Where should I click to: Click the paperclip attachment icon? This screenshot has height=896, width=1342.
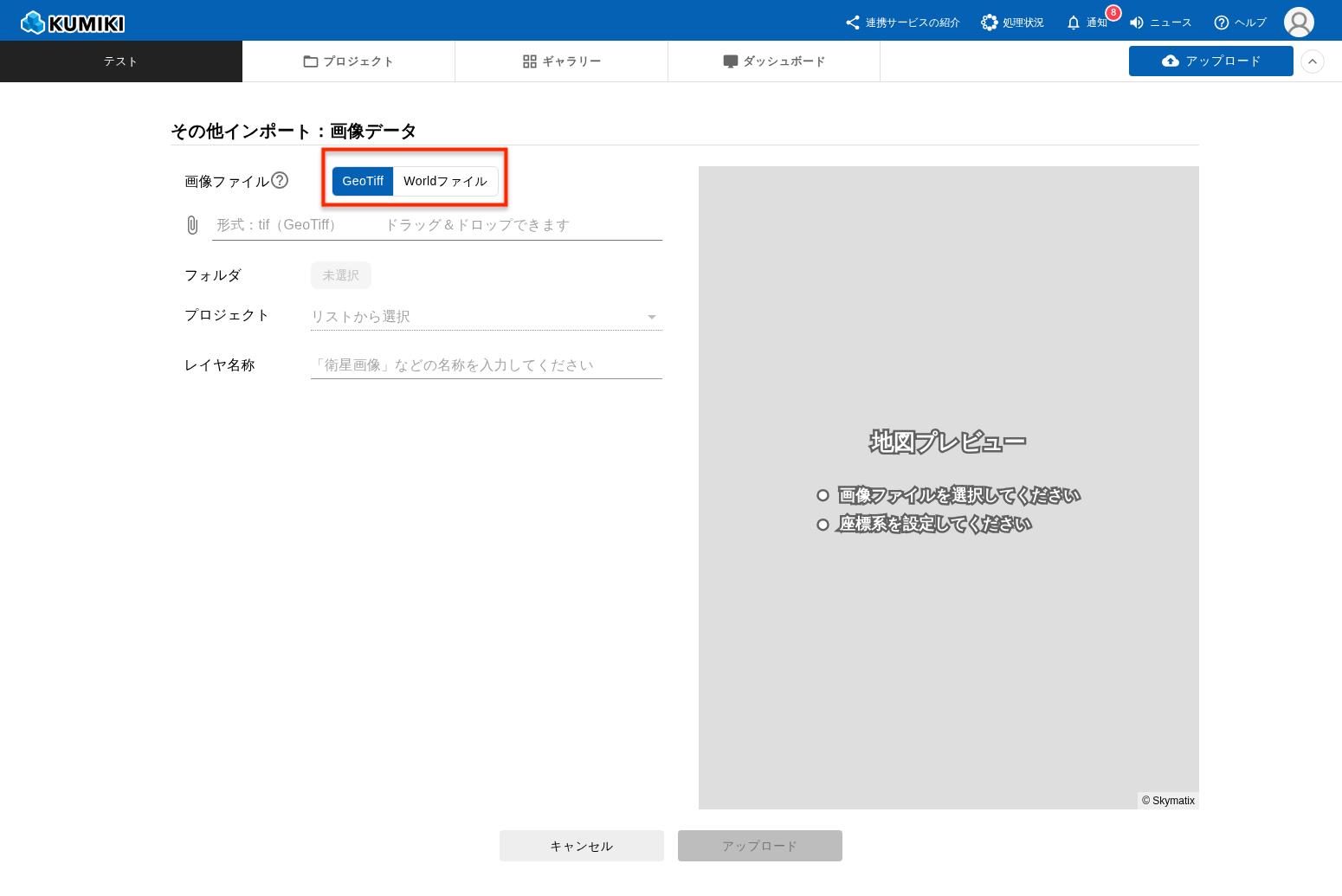coord(192,225)
